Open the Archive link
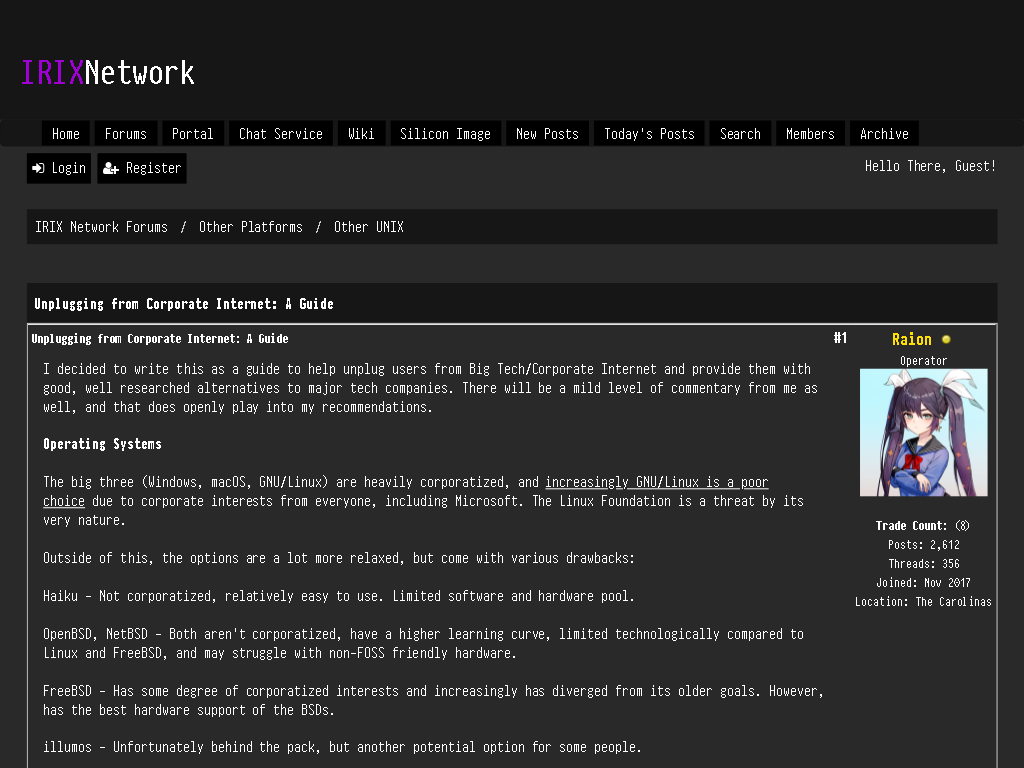This screenshot has height=768, width=1024. [x=884, y=134]
